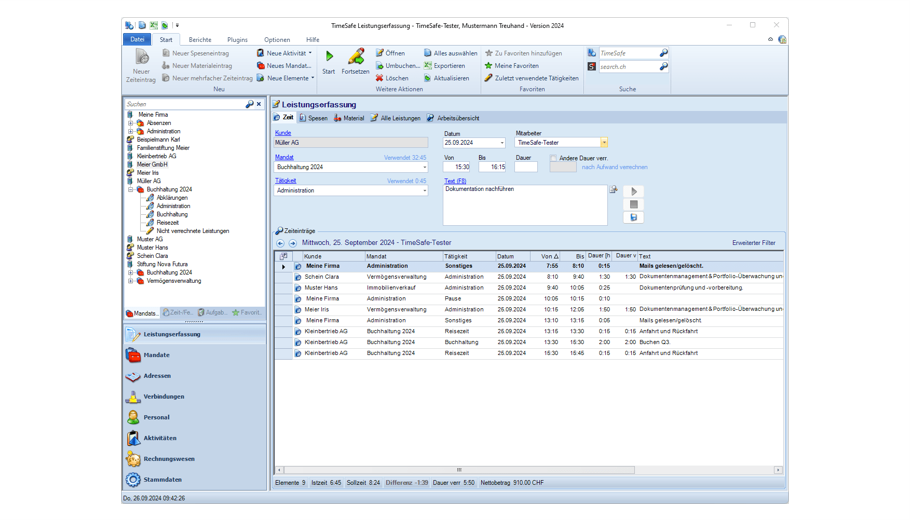
Task: Open the Mitarbeiter dropdown list
Action: tap(604, 143)
